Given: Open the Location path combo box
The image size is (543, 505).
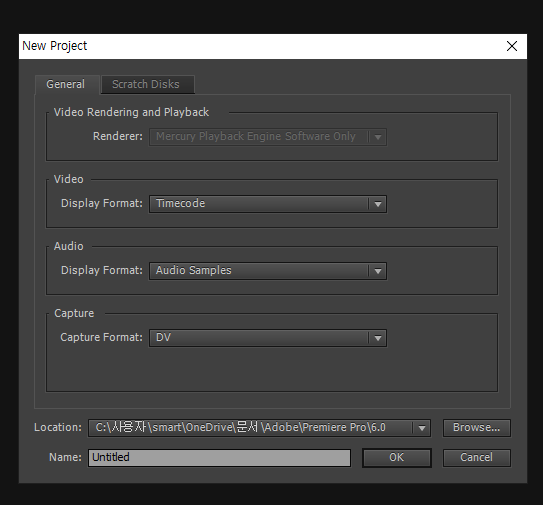Looking at the screenshot, I should pos(259,428).
